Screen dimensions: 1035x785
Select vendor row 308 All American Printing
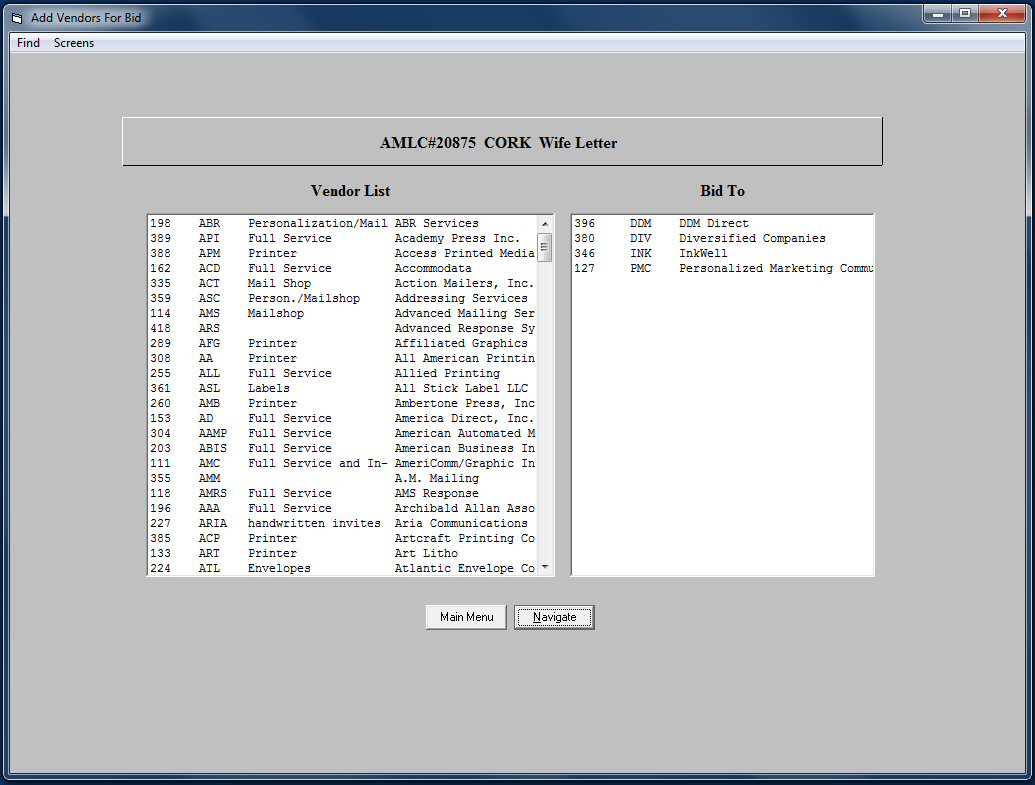[343, 358]
